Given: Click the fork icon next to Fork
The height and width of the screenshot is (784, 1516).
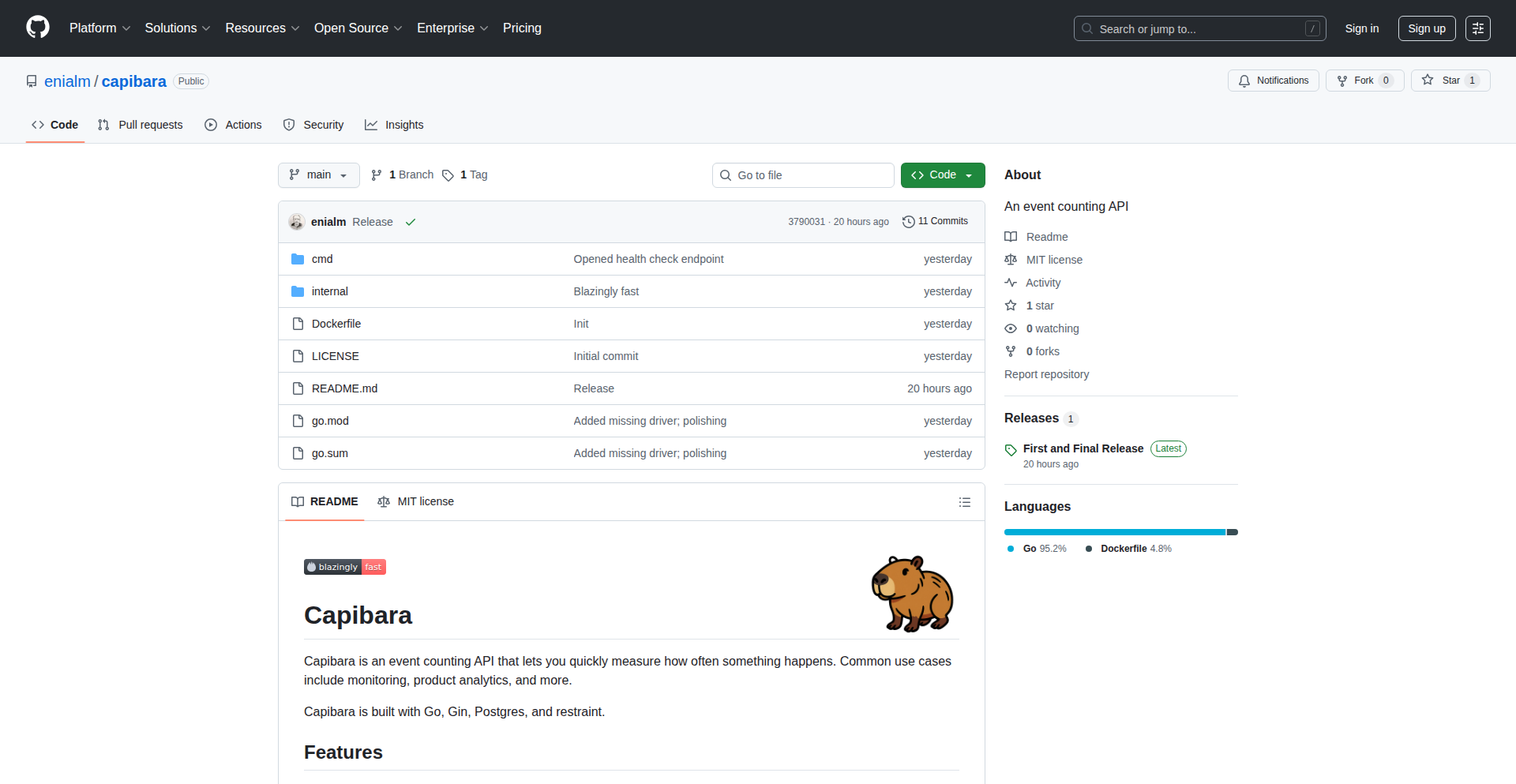Looking at the screenshot, I should click(x=1342, y=81).
